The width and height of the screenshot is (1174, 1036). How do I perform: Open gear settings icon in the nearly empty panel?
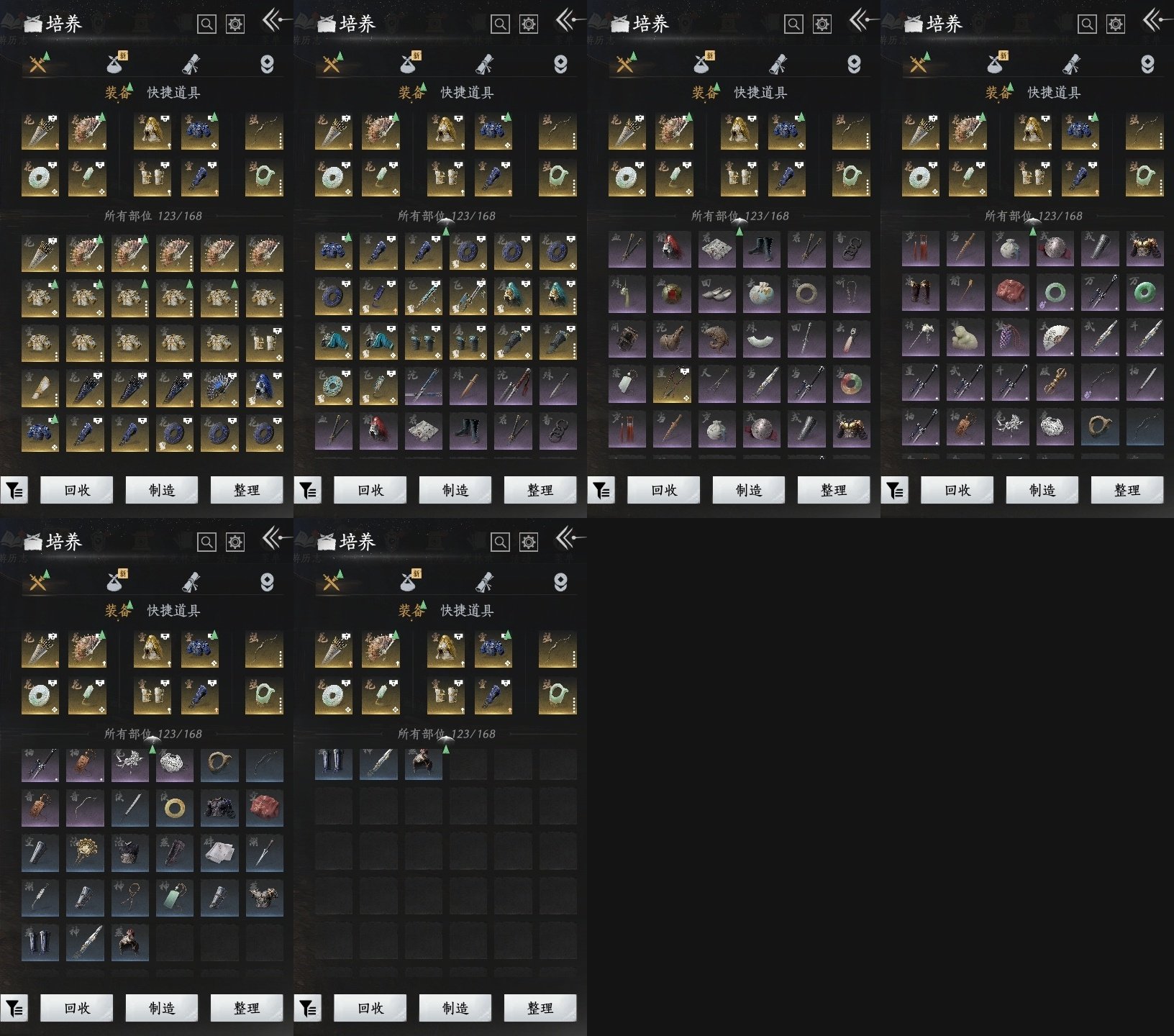click(529, 542)
